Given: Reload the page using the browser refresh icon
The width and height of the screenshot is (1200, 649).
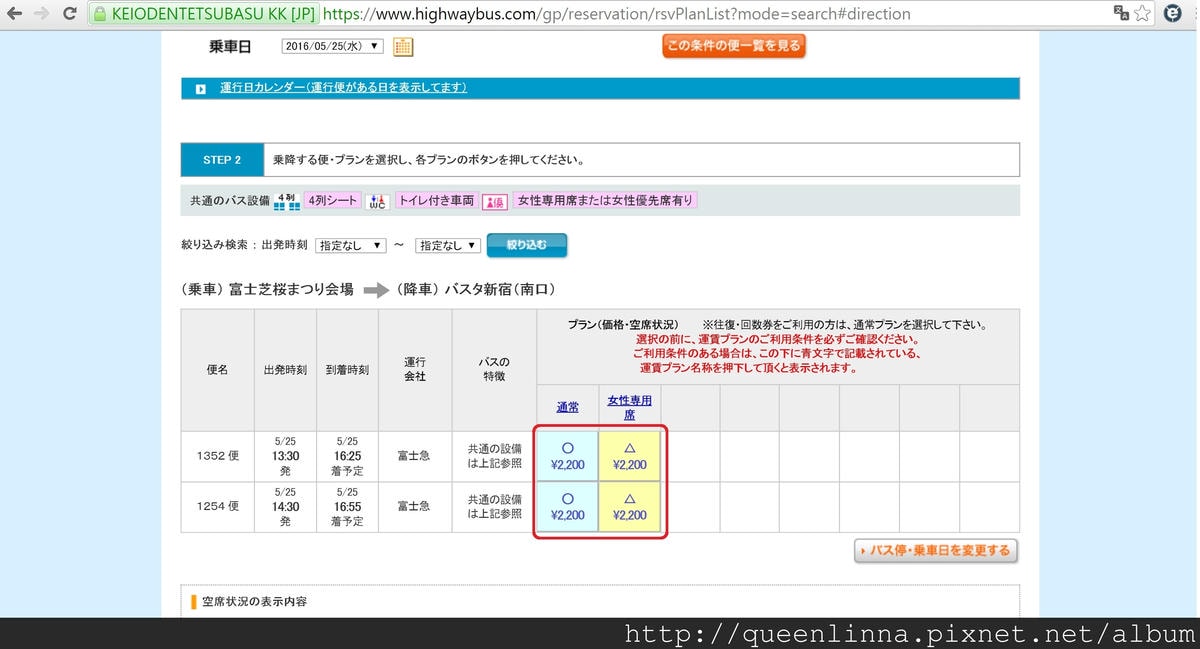Looking at the screenshot, I should pyautogui.click(x=68, y=14).
